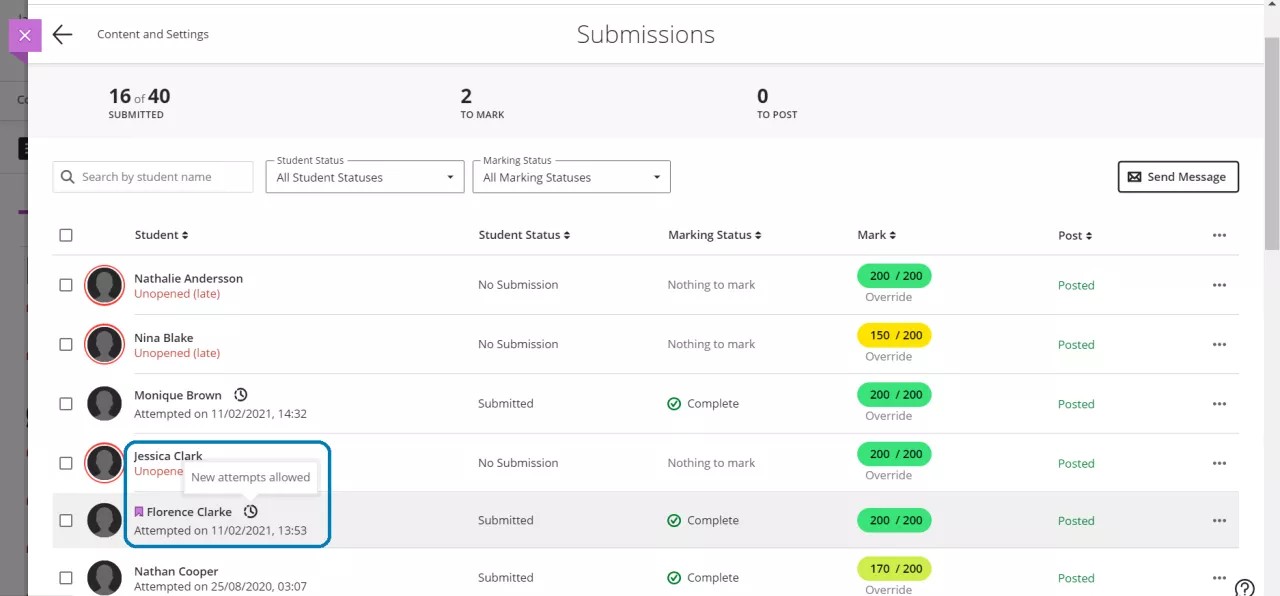Screen dimensions: 1280x596
Task: Close the panel with purple X button
Action: tap(25, 35)
